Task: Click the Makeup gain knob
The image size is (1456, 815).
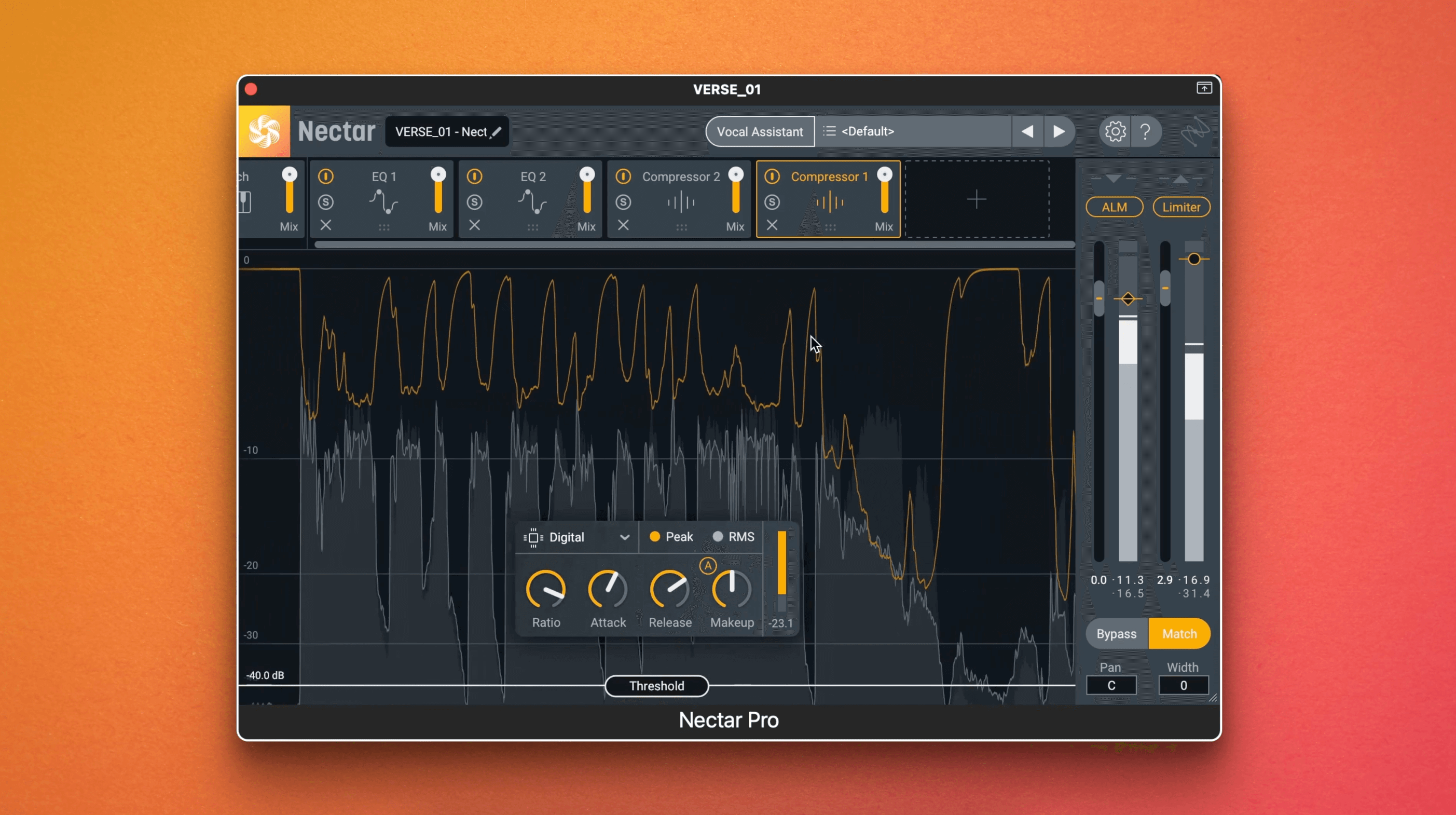Action: 732,589
